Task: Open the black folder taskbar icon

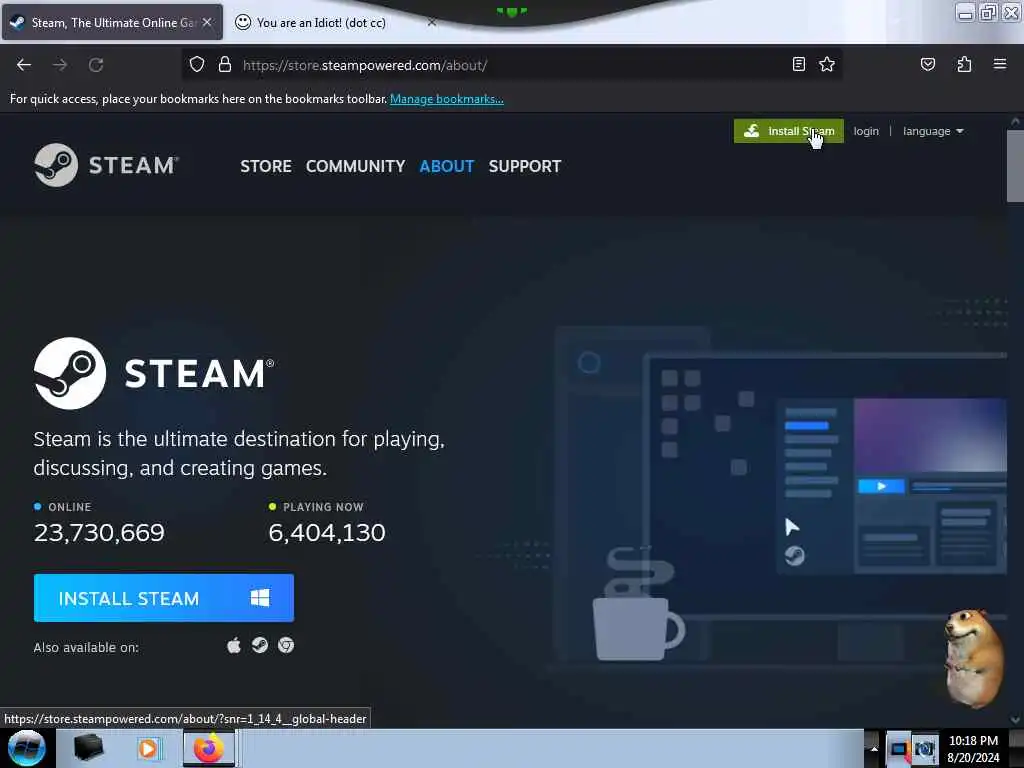Action: click(89, 748)
